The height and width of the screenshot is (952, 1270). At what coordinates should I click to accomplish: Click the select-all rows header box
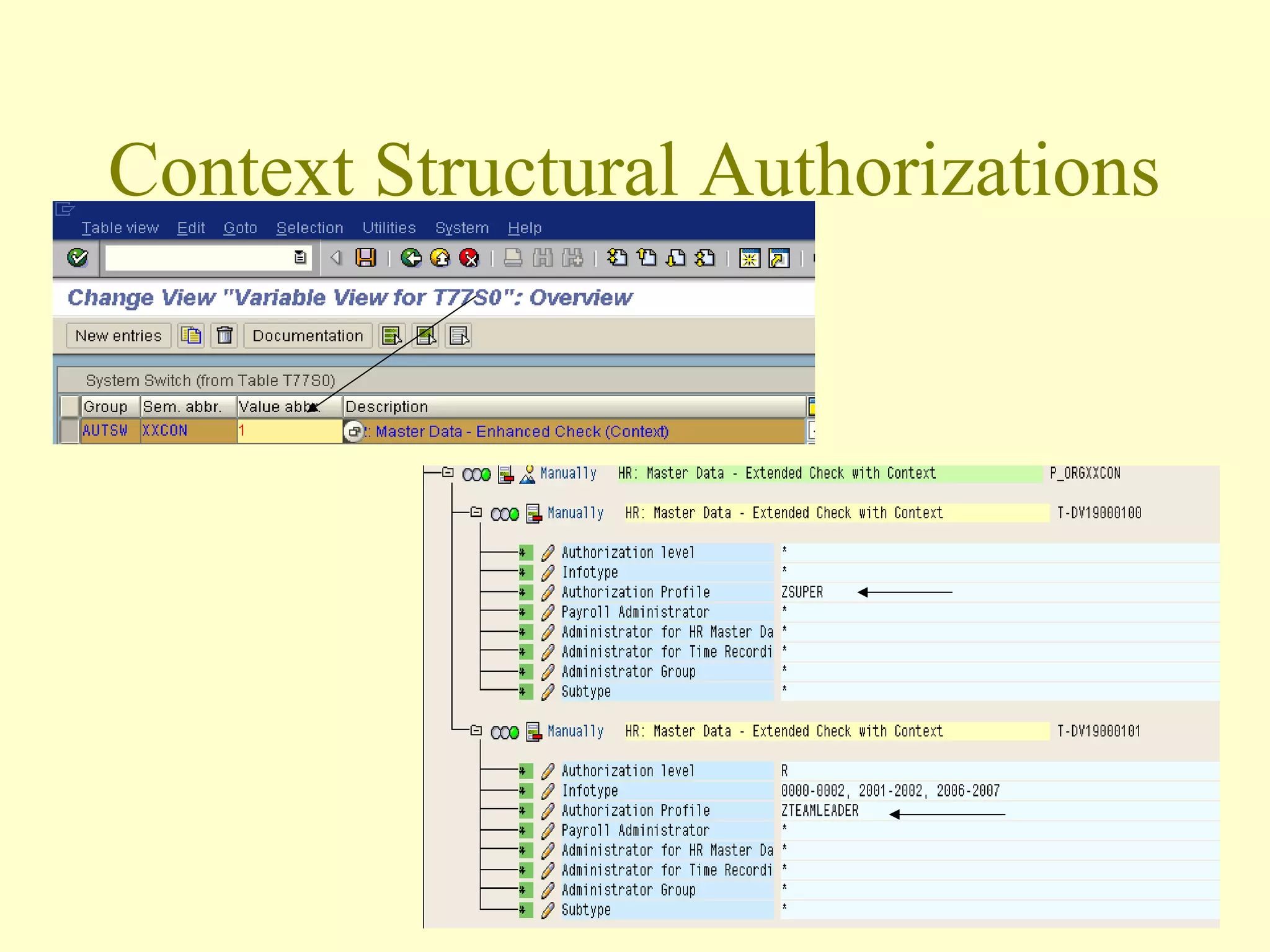69,407
